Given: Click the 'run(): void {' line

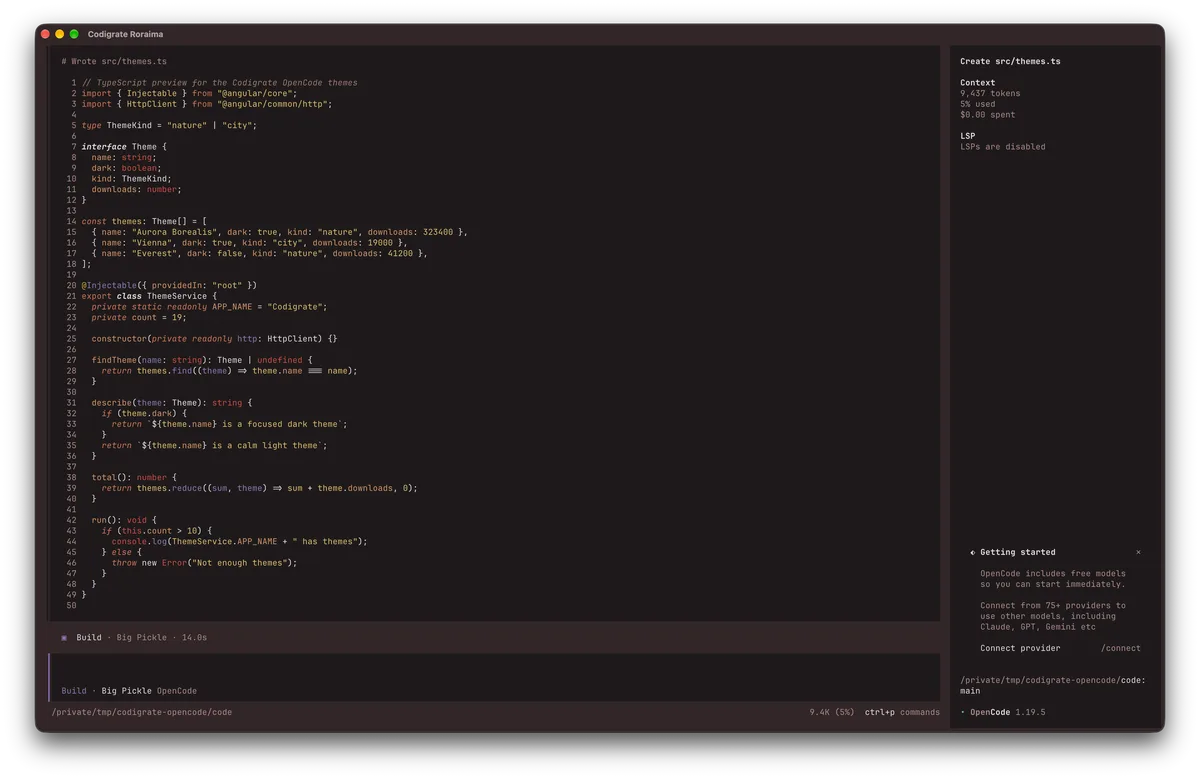Looking at the screenshot, I should tap(124, 520).
